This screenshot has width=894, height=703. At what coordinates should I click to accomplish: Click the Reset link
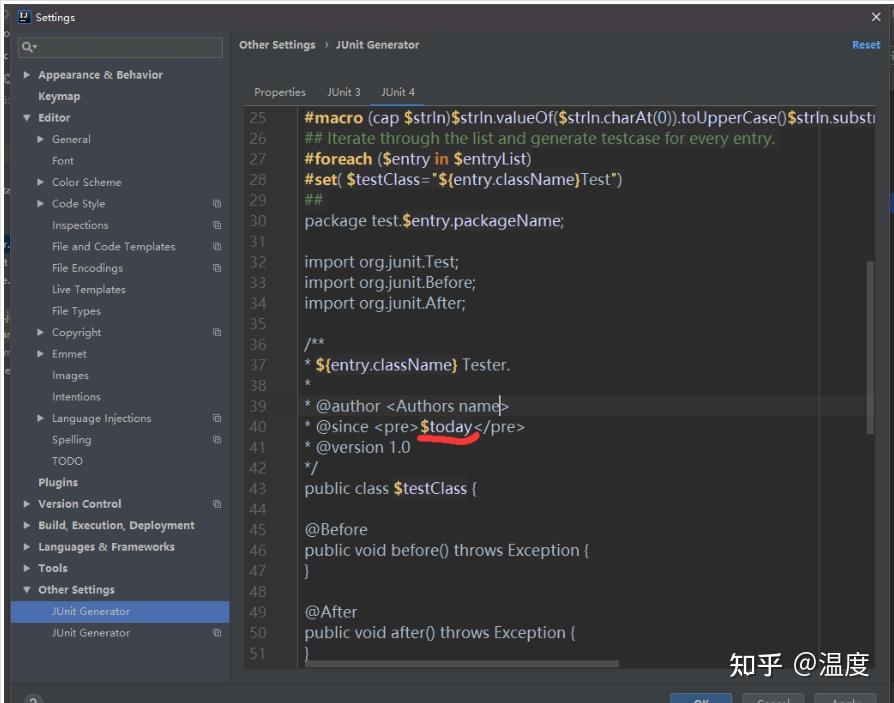(866, 44)
